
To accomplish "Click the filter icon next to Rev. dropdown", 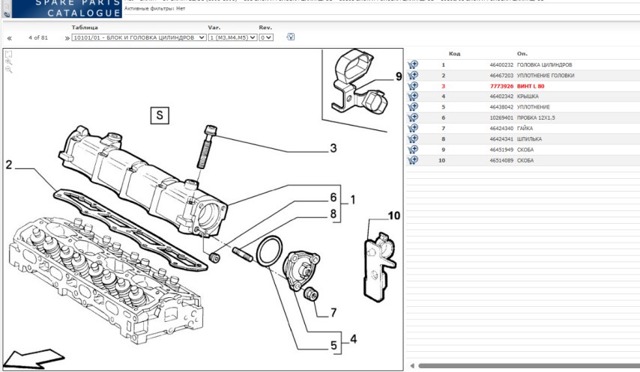I will point(291,37).
